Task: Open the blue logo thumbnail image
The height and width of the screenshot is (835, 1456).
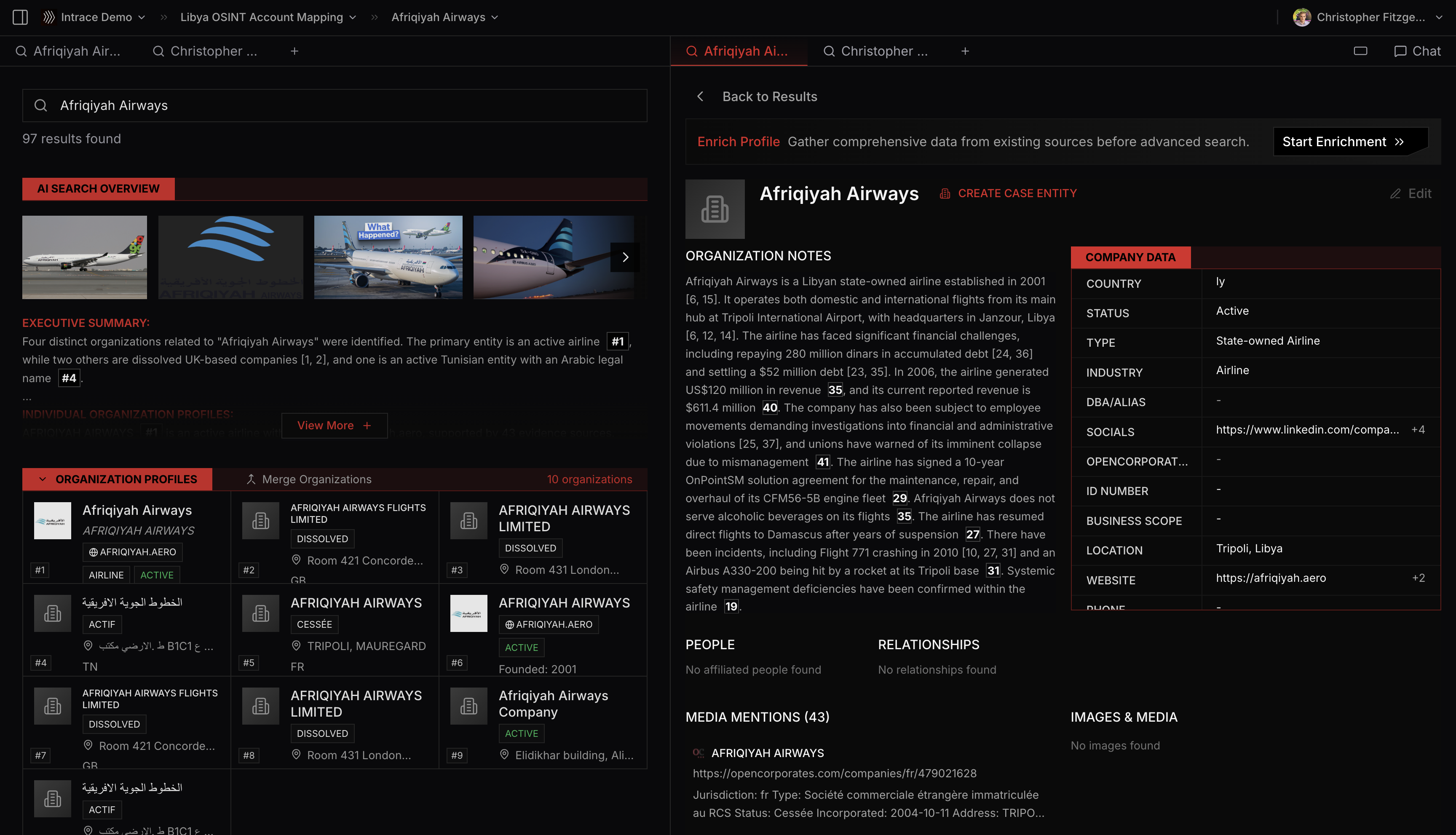Action: point(230,257)
